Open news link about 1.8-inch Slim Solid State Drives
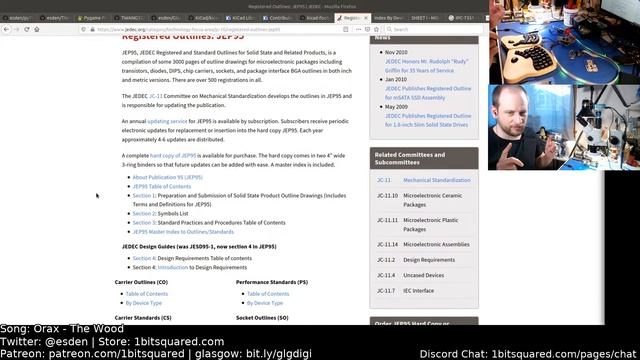 428,120
